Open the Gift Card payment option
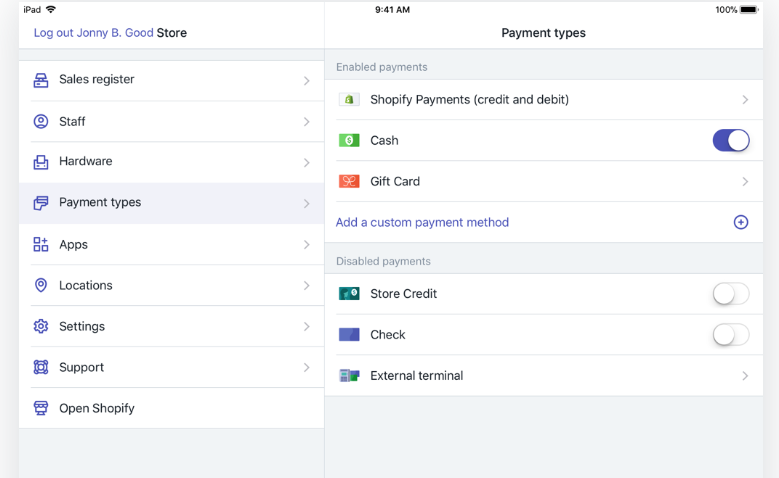This screenshot has height=478, width=779. pyautogui.click(x=544, y=181)
